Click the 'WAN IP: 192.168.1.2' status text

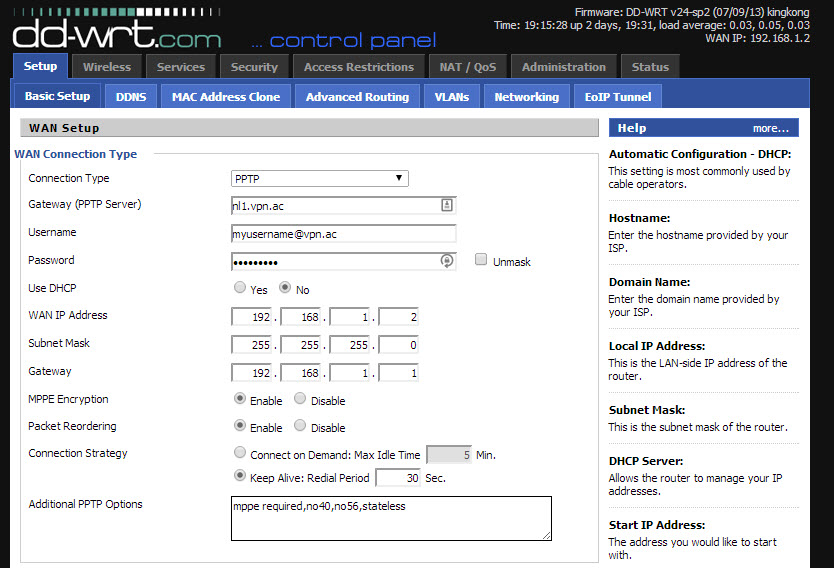pos(757,38)
